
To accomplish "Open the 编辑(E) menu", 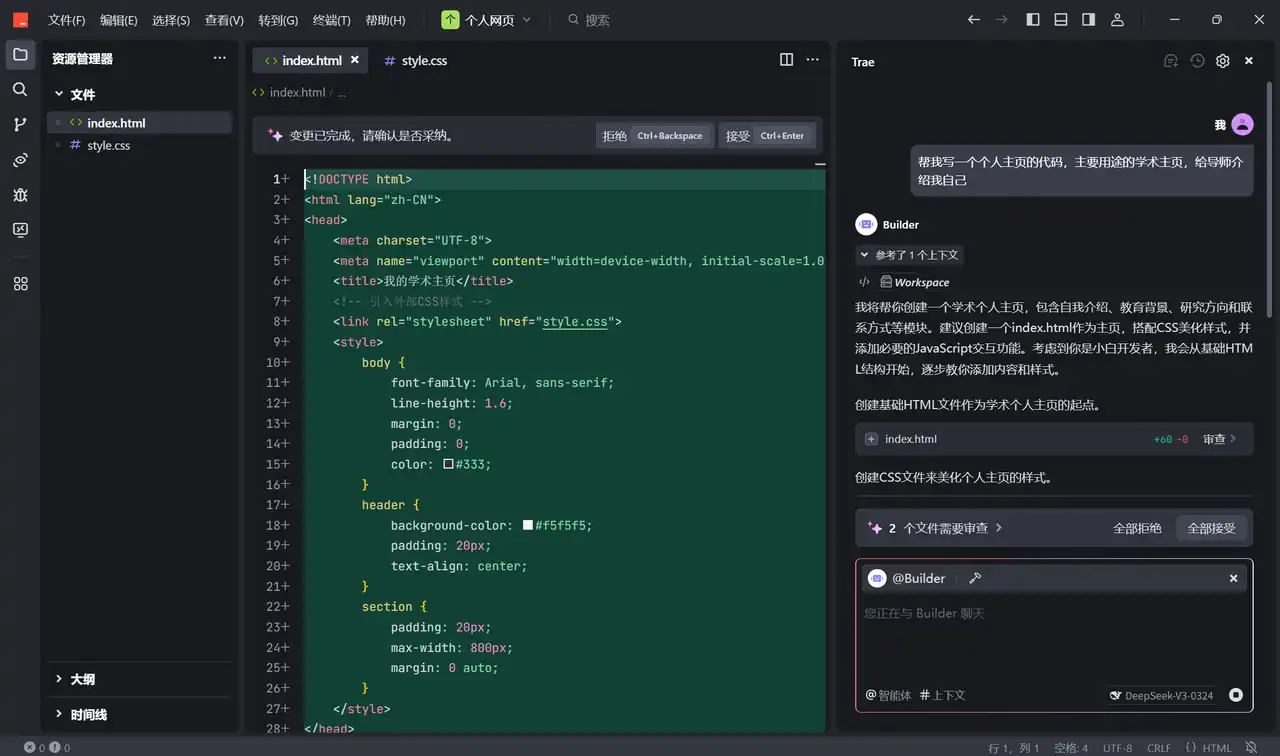I will 119,20.
